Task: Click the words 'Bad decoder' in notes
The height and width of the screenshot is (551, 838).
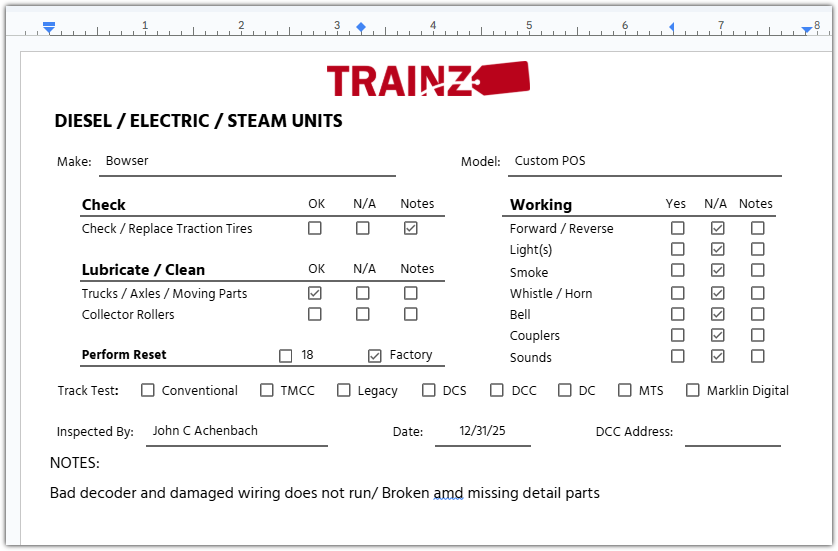Action: click(93, 493)
